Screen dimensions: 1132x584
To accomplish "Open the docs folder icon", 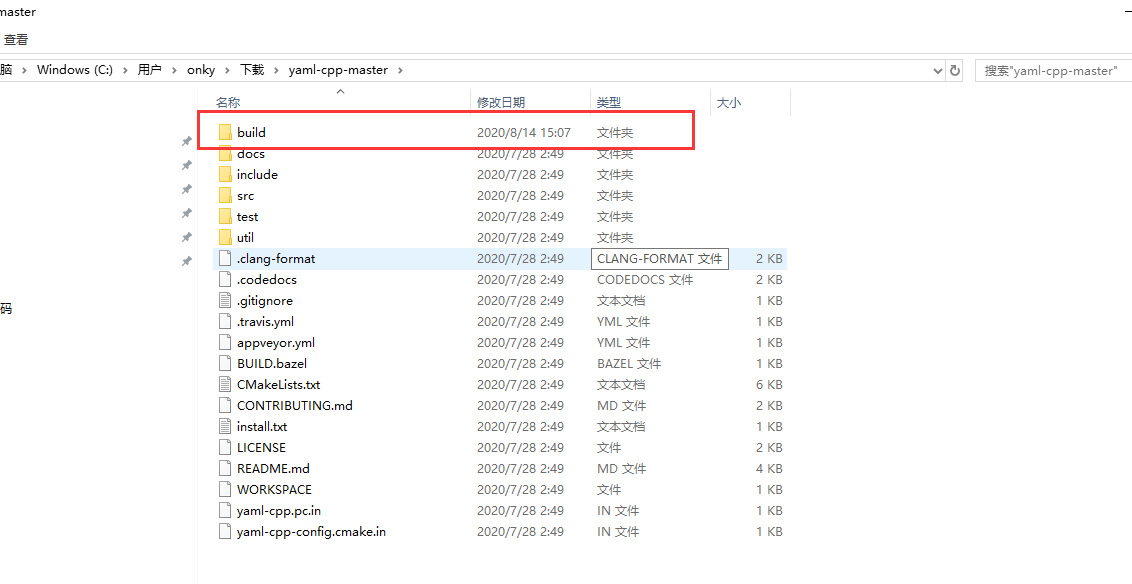I will coord(226,153).
